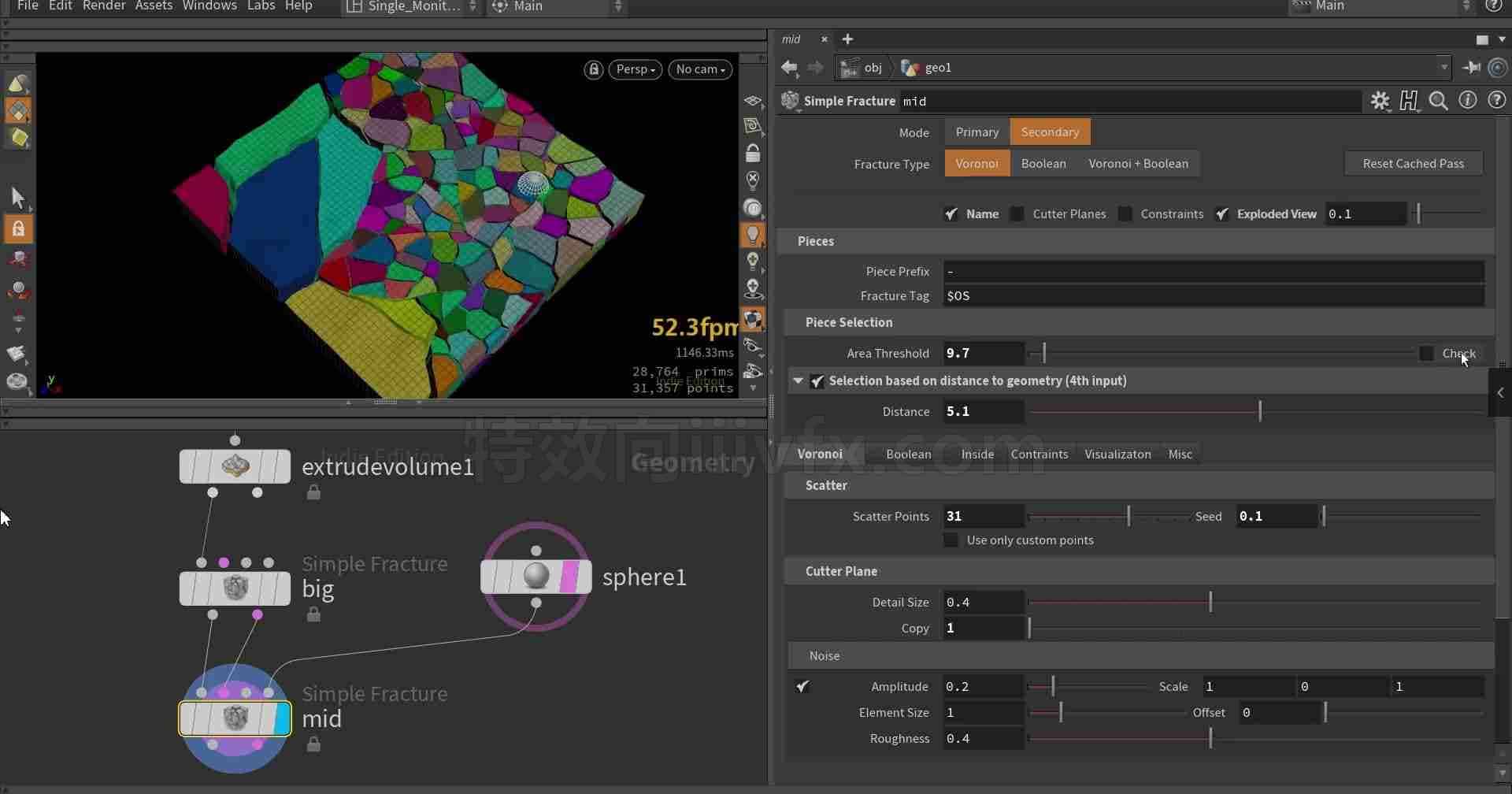Open the Labs menu
The height and width of the screenshot is (794, 1512).
point(261,6)
